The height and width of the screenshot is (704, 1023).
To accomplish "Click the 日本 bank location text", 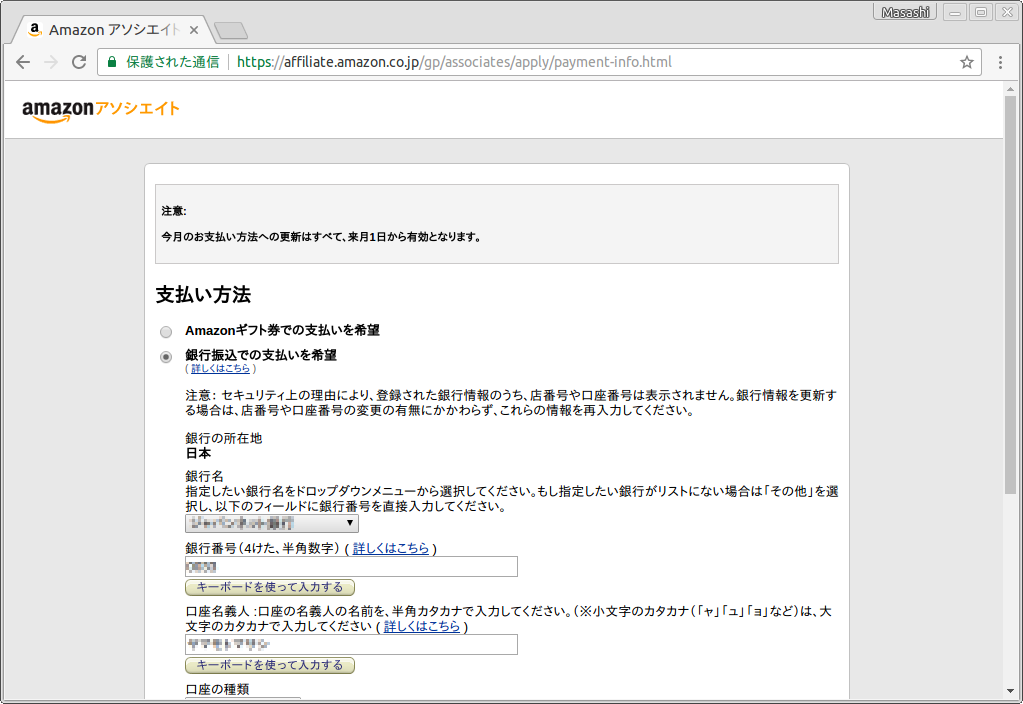I will (x=198, y=453).
